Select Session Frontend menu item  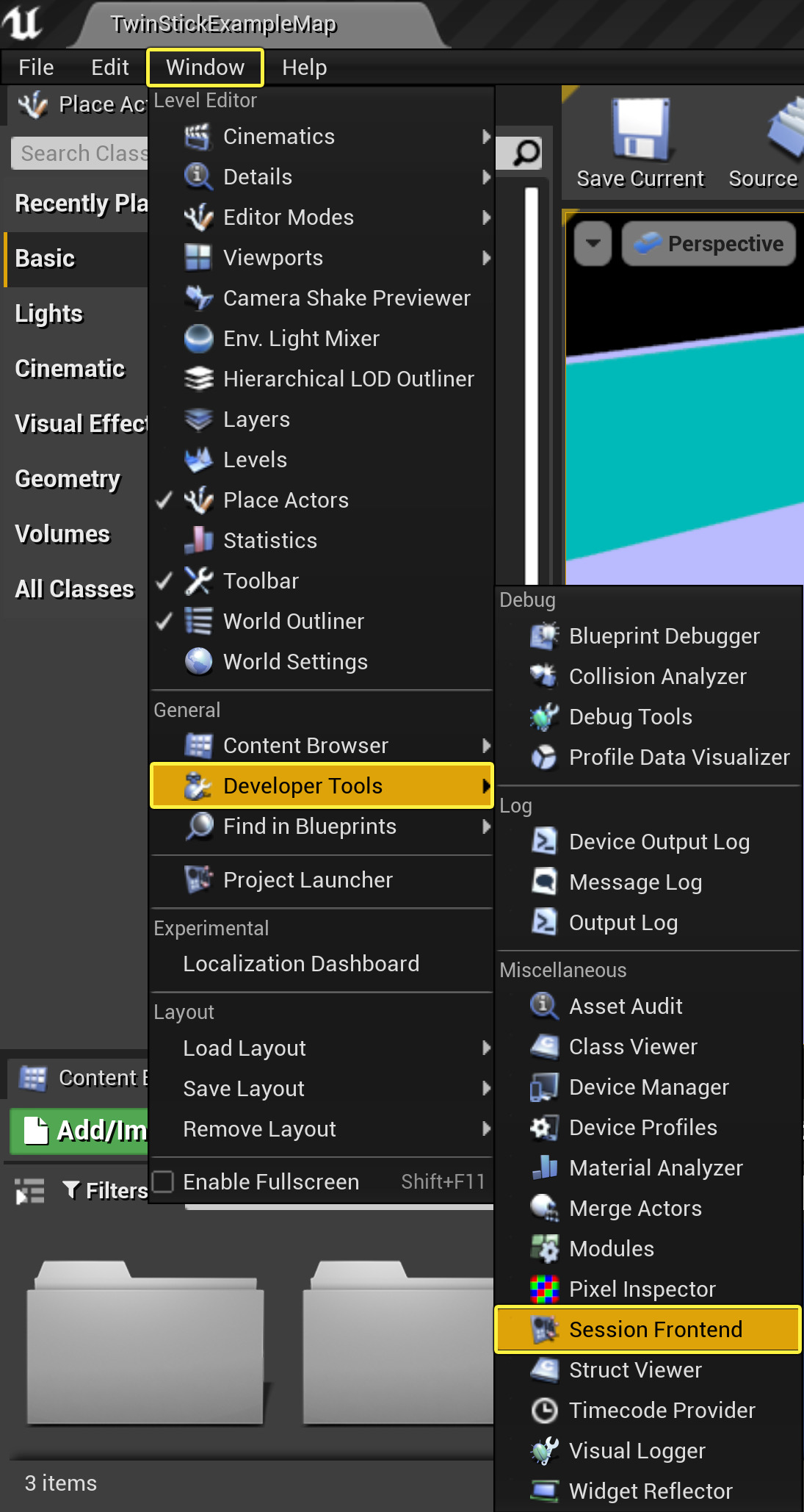point(648,1330)
